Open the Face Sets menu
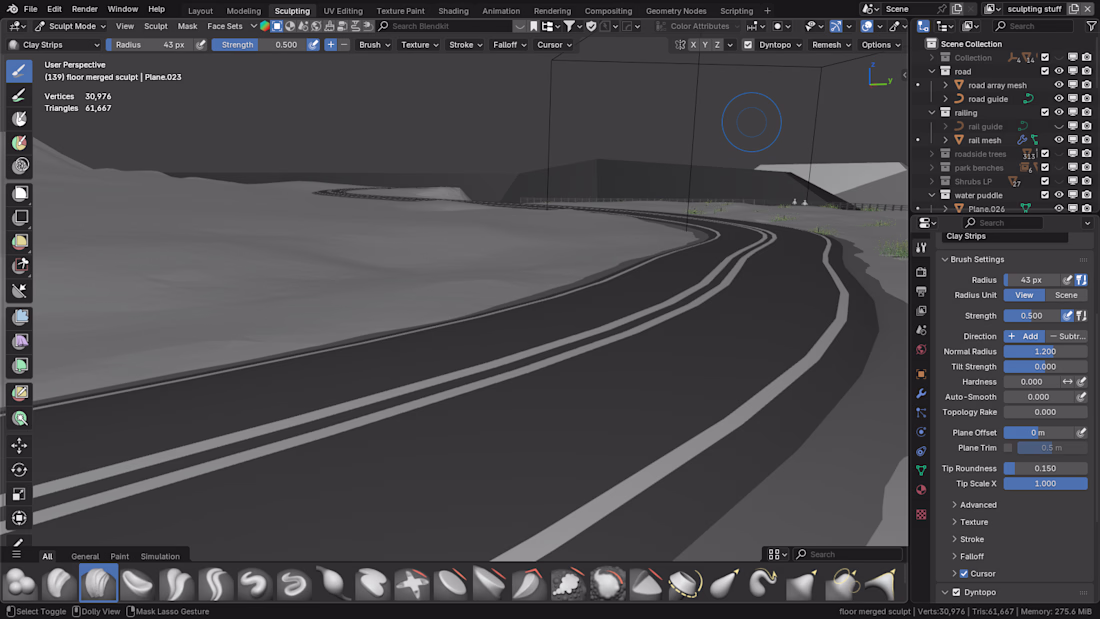This screenshot has width=1100, height=619. click(x=224, y=26)
